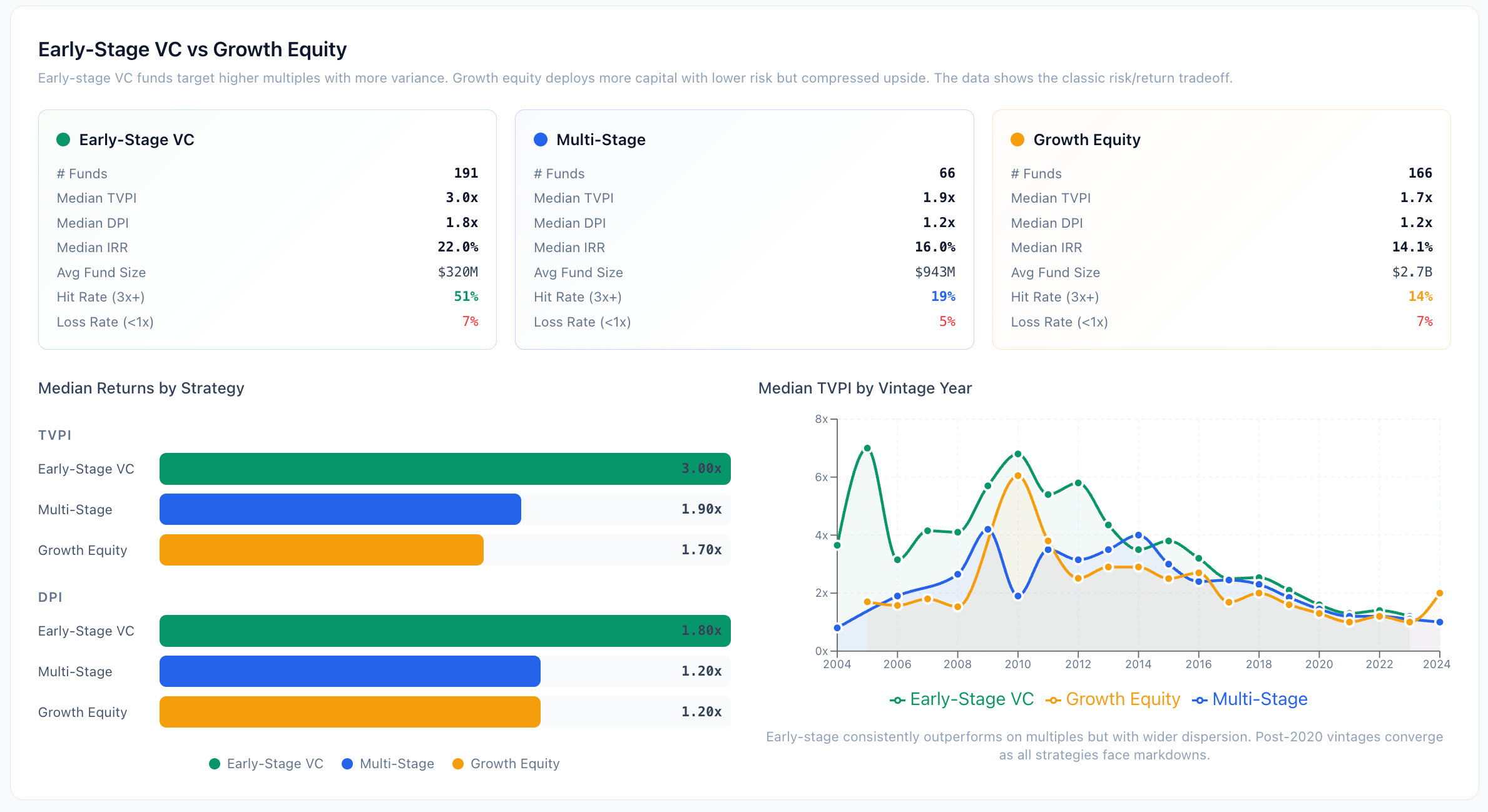Click the Early-Stage VC 1.80x DPI bar
Screen dimensions: 1488x812
(x=444, y=631)
